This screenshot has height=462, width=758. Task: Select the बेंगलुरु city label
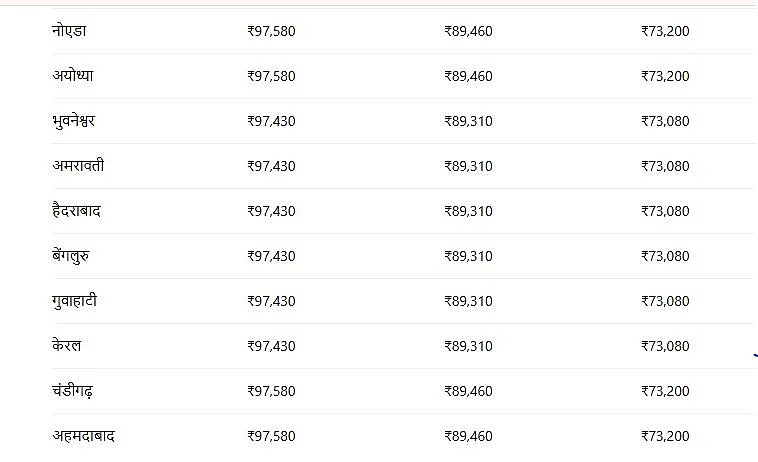(71, 256)
